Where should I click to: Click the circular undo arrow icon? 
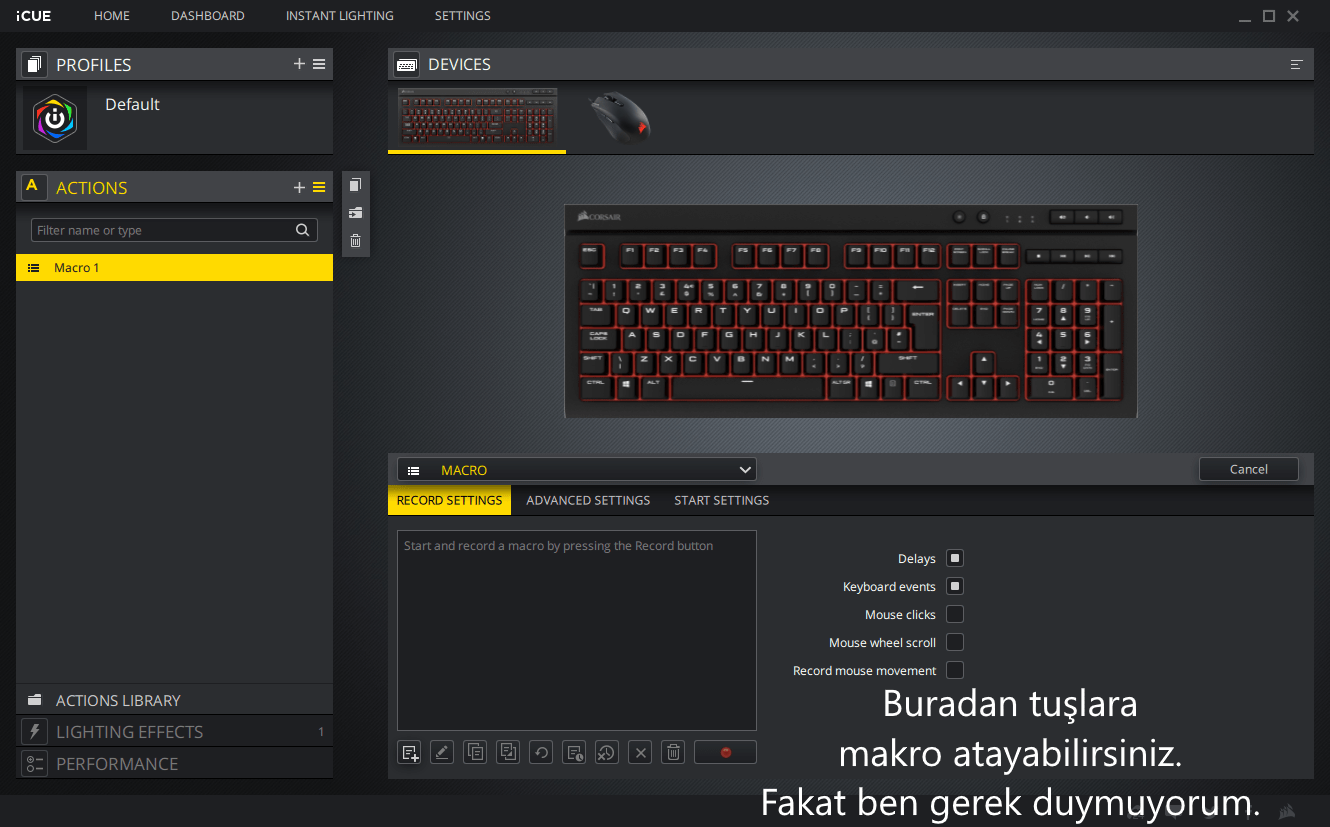[541, 753]
